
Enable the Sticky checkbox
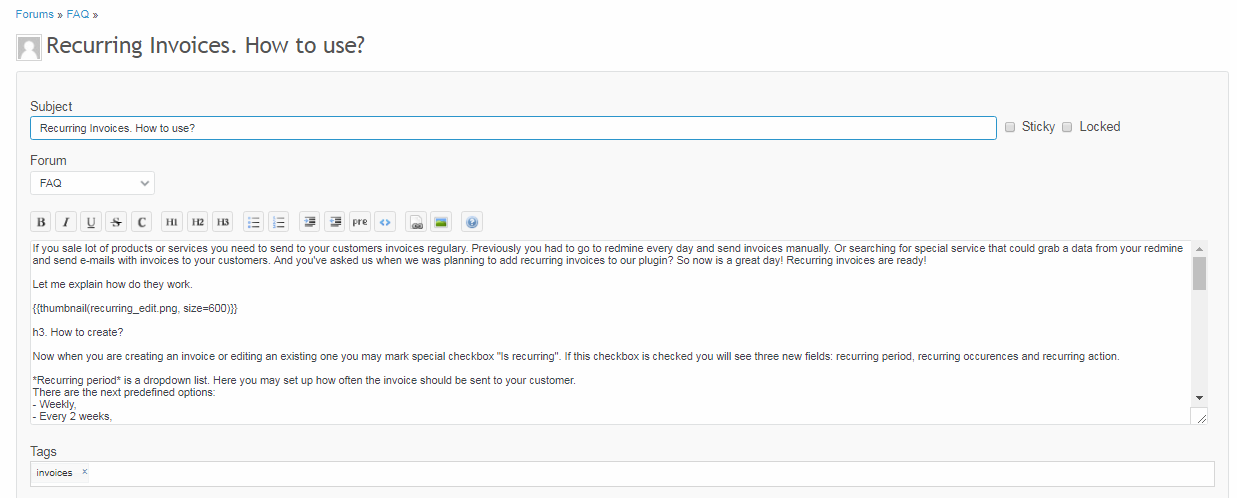[x=1010, y=127]
